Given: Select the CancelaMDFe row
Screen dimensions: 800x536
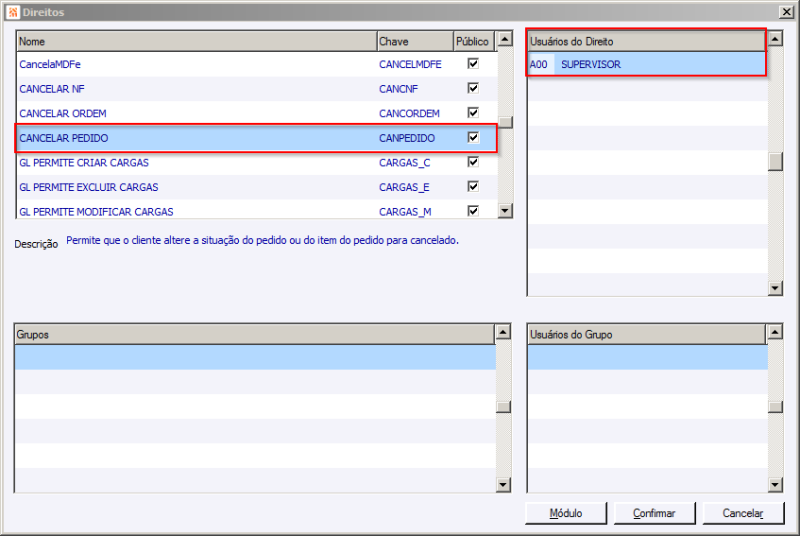Looking at the screenshot, I should (x=257, y=64).
